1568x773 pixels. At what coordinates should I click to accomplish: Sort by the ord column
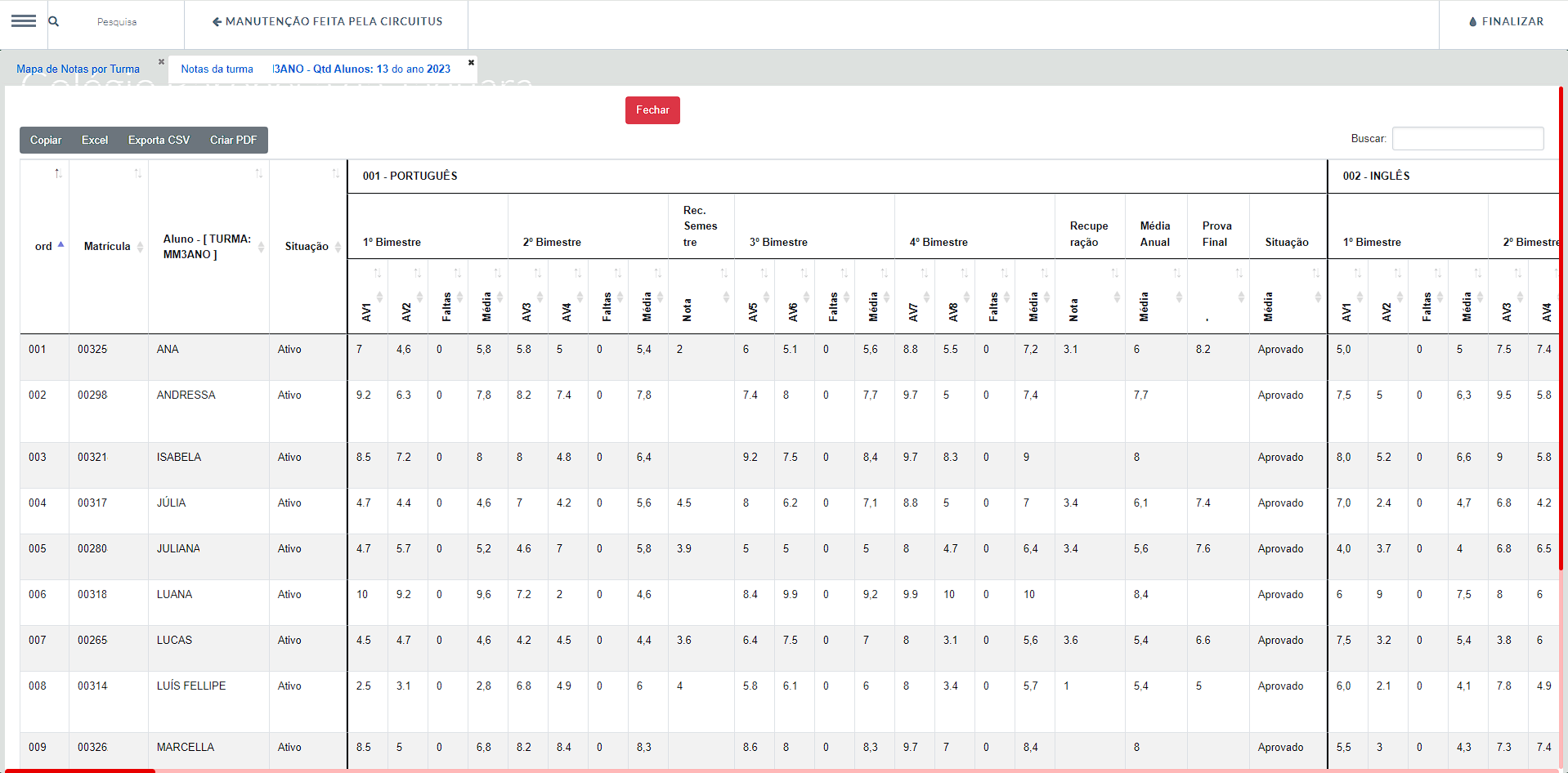(45, 246)
